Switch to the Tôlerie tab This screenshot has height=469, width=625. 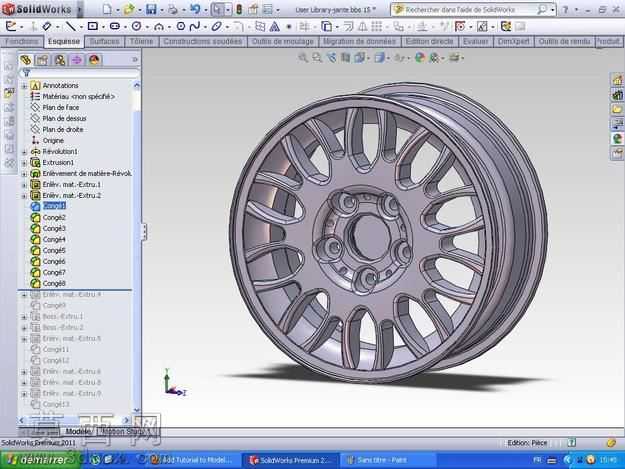tap(142, 41)
